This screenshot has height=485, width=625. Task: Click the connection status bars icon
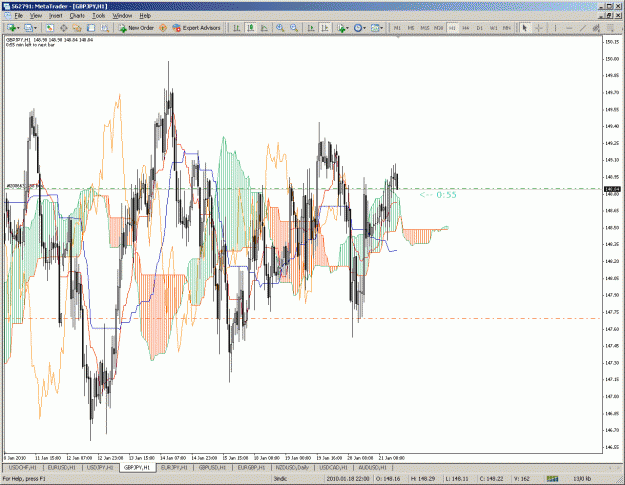click(x=552, y=479)
